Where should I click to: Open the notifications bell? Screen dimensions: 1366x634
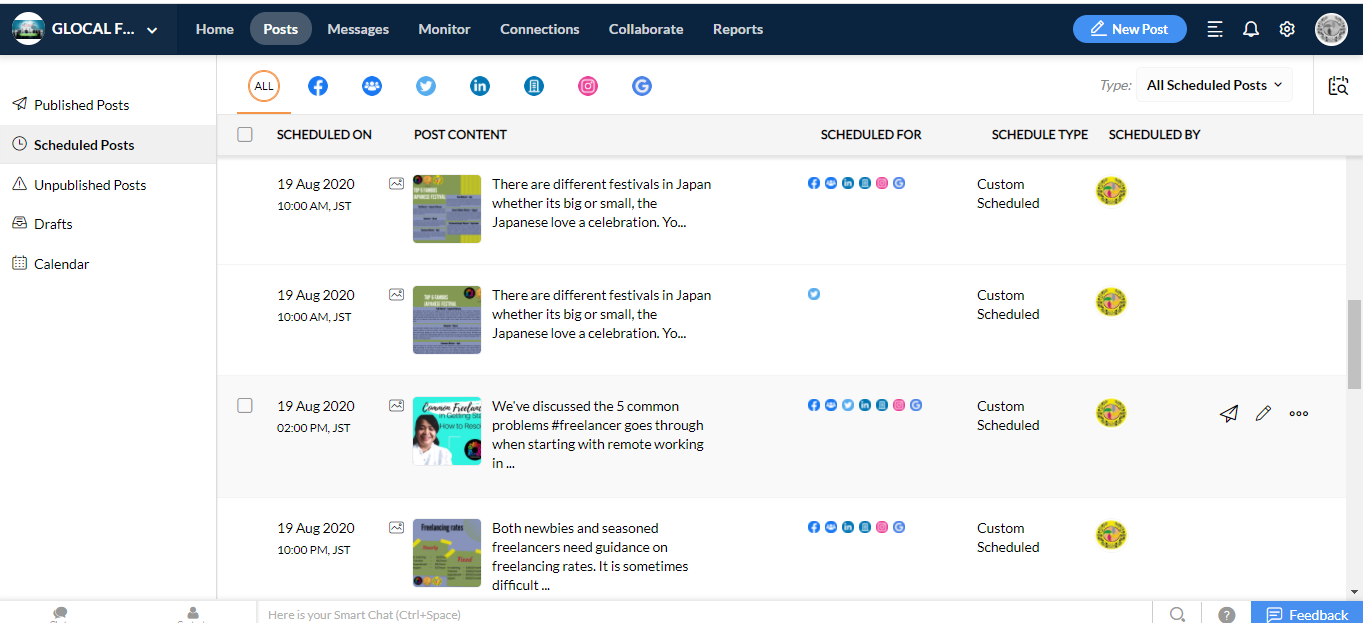1251,29
